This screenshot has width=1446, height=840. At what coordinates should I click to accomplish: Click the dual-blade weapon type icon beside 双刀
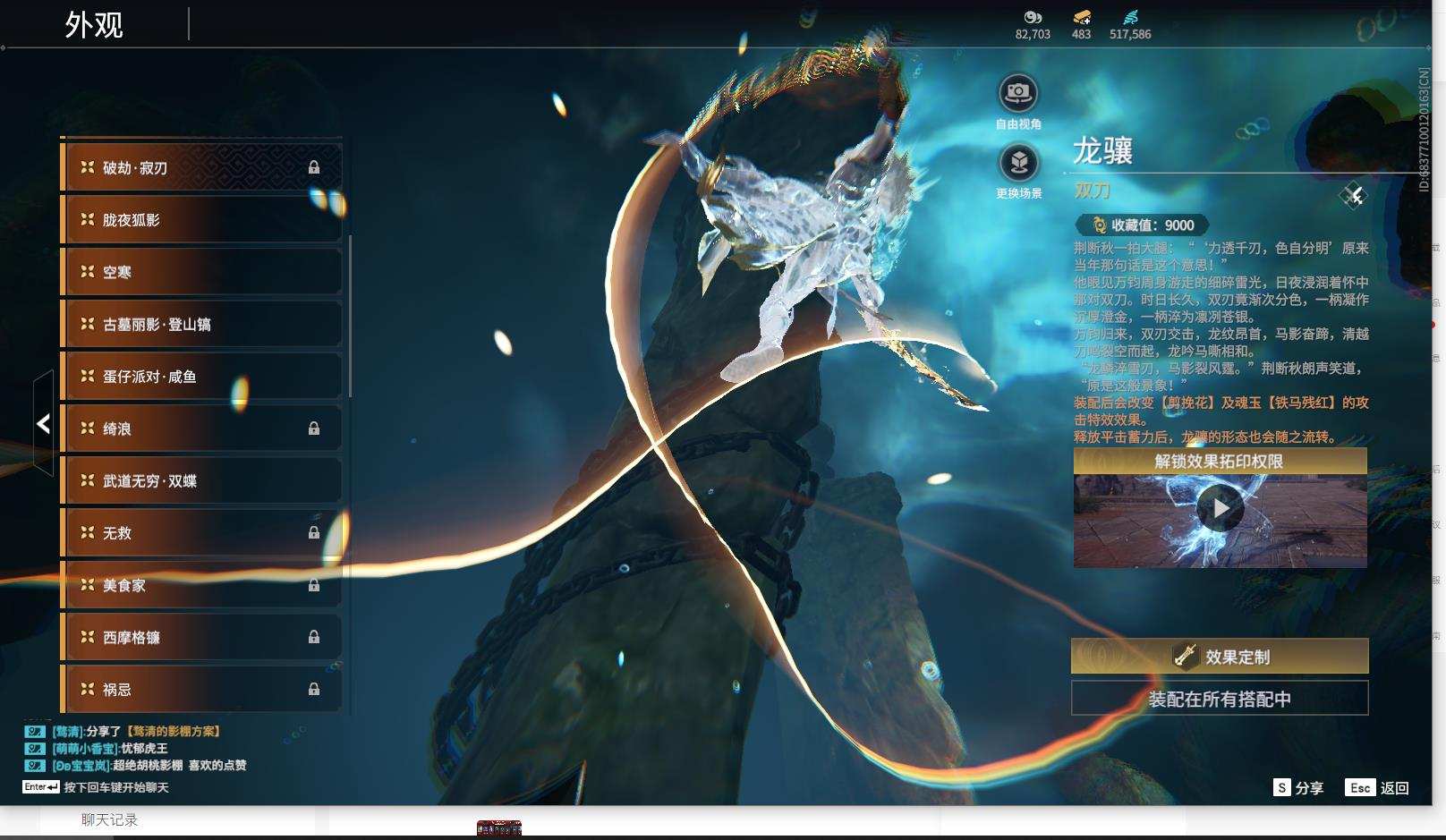click(1353, 195)
